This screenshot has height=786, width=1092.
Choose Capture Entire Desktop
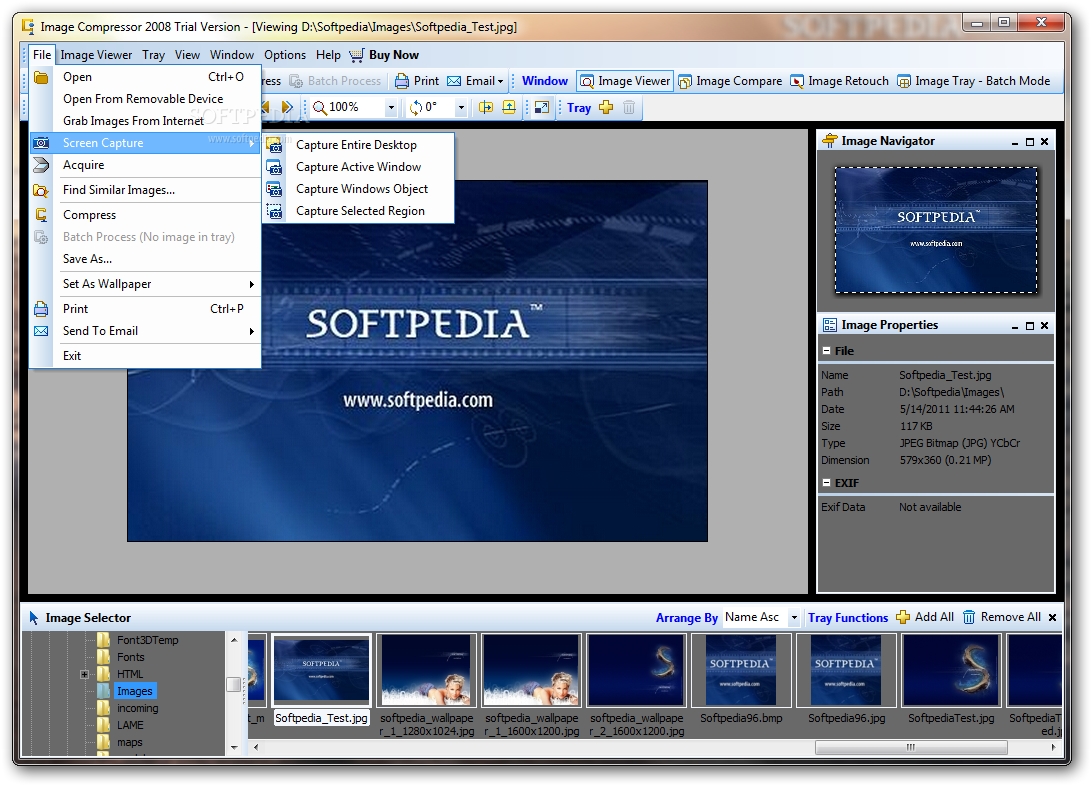coord(359,145)
